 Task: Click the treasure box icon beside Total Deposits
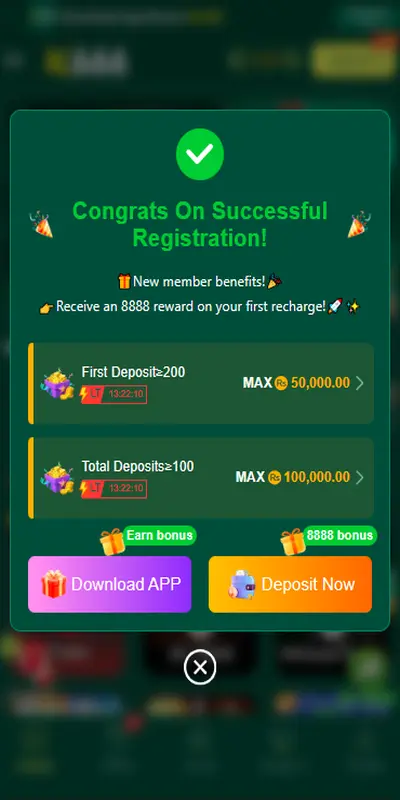(x=57, y=478)
